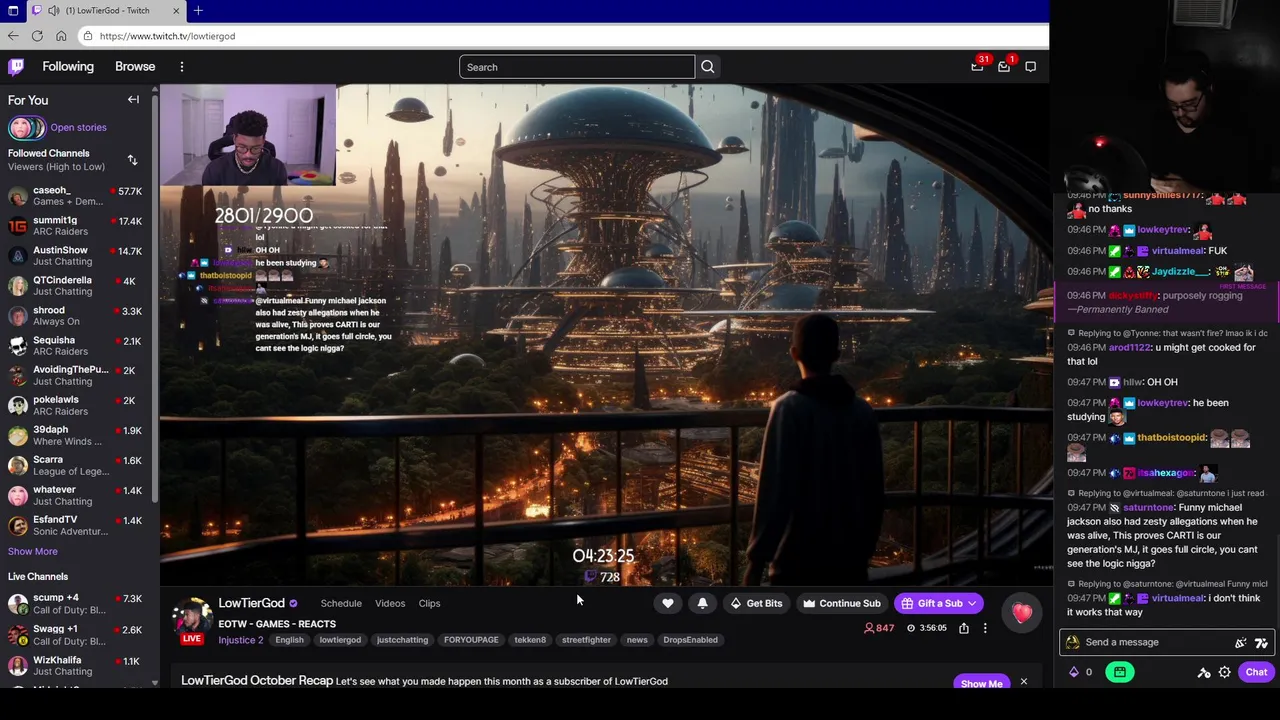Image resolution: width=1280 pixels, height=720 pixels.
Task: Open the notifications inbox with badge
Action: click(1004, 67)
